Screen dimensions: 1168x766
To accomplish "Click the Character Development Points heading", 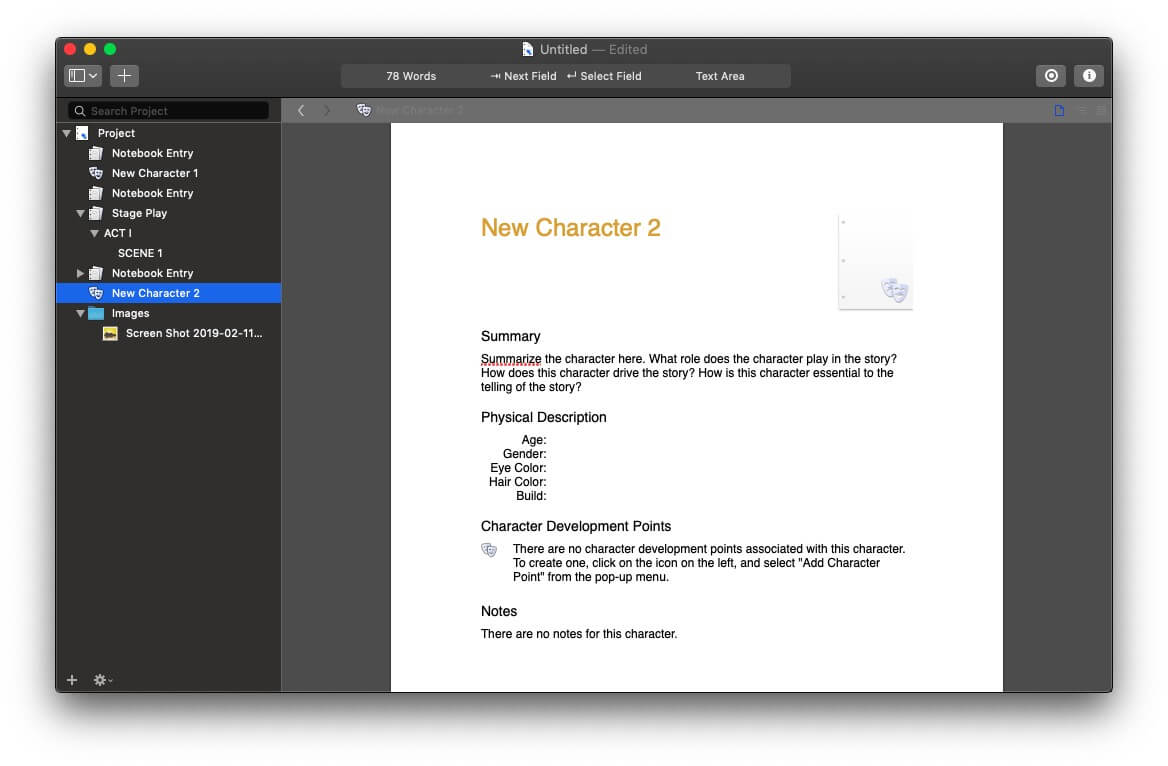I will 576,526.
